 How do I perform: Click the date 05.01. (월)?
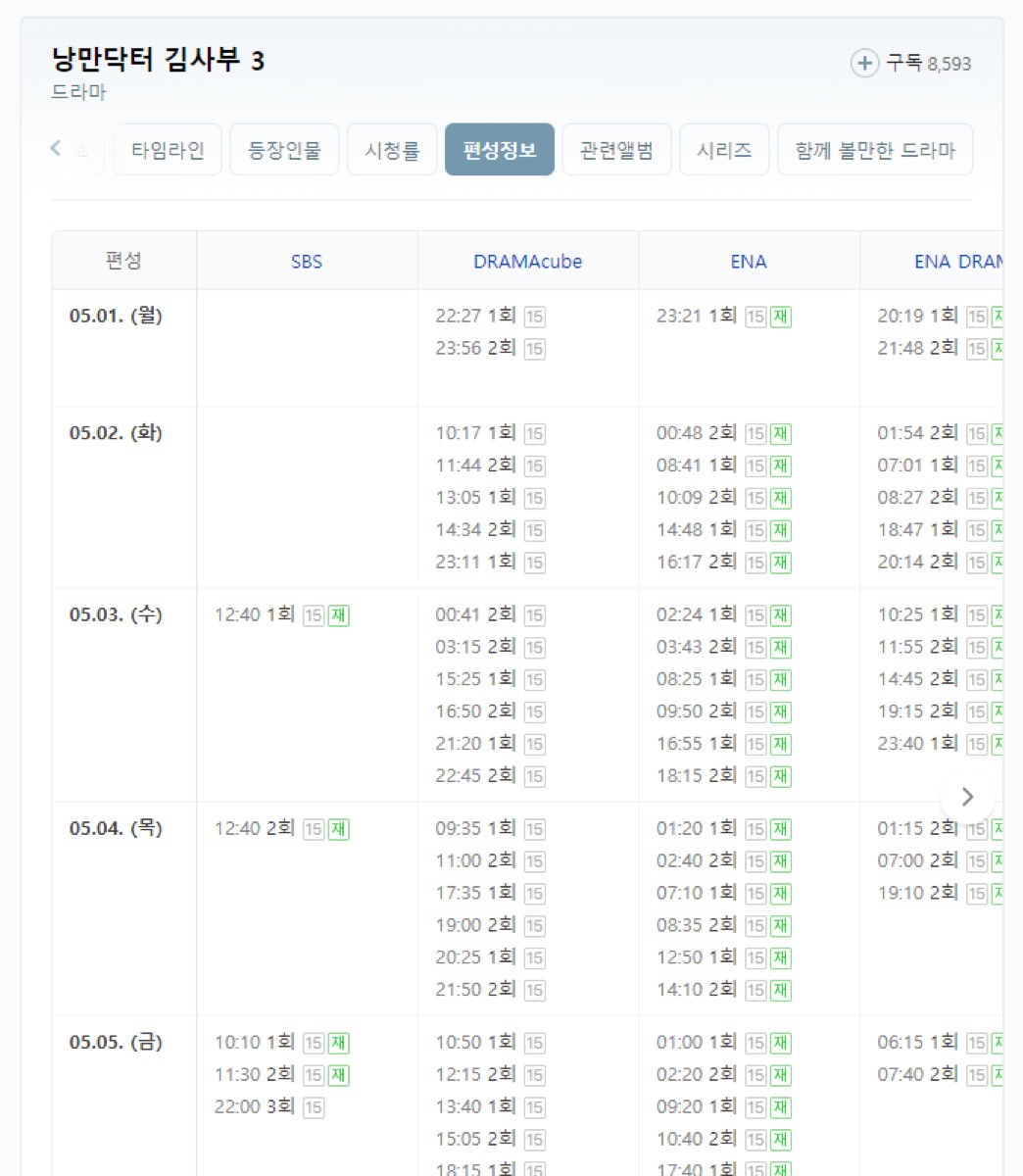(116, 316)
